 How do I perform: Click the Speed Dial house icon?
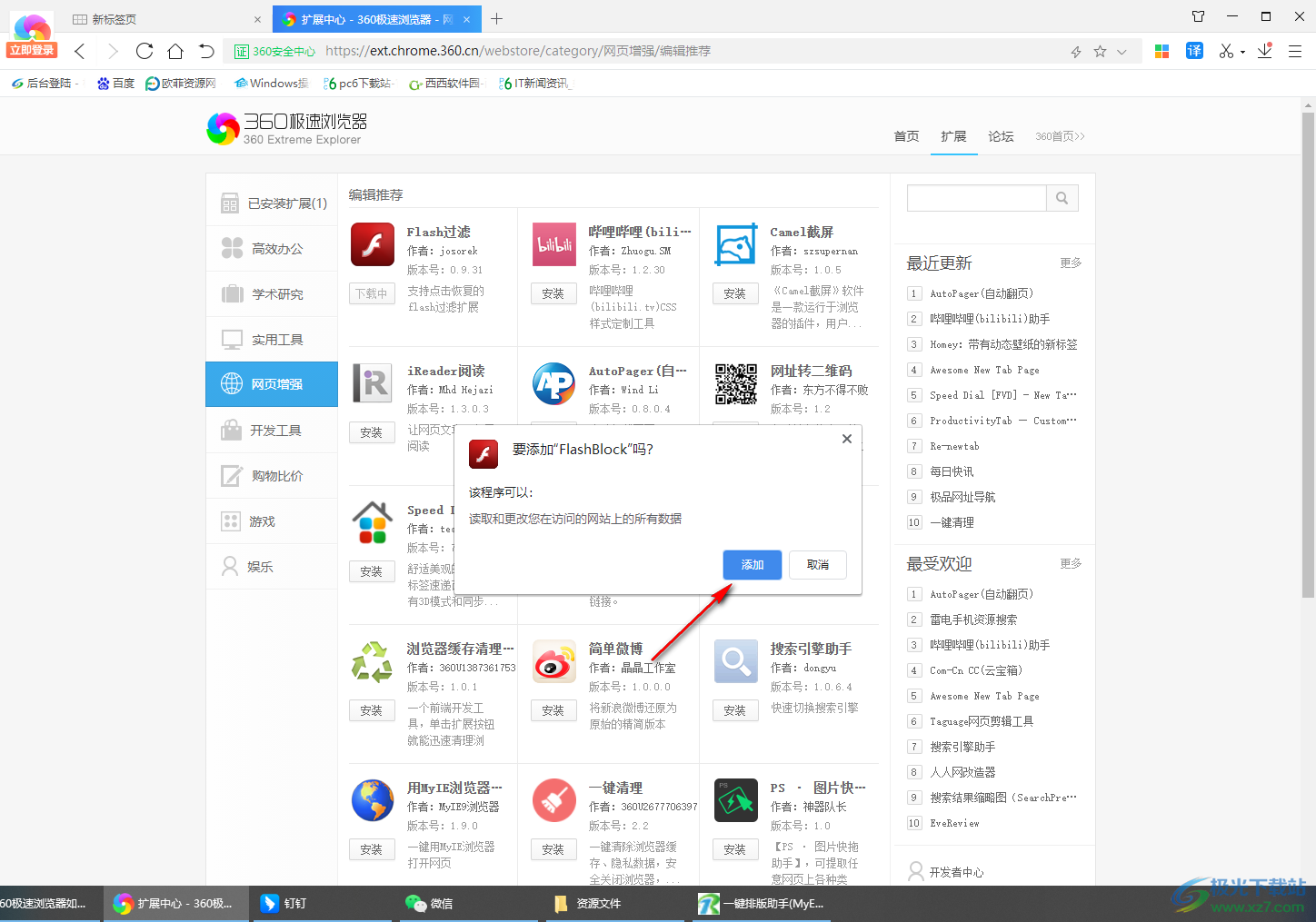[373, 523]
